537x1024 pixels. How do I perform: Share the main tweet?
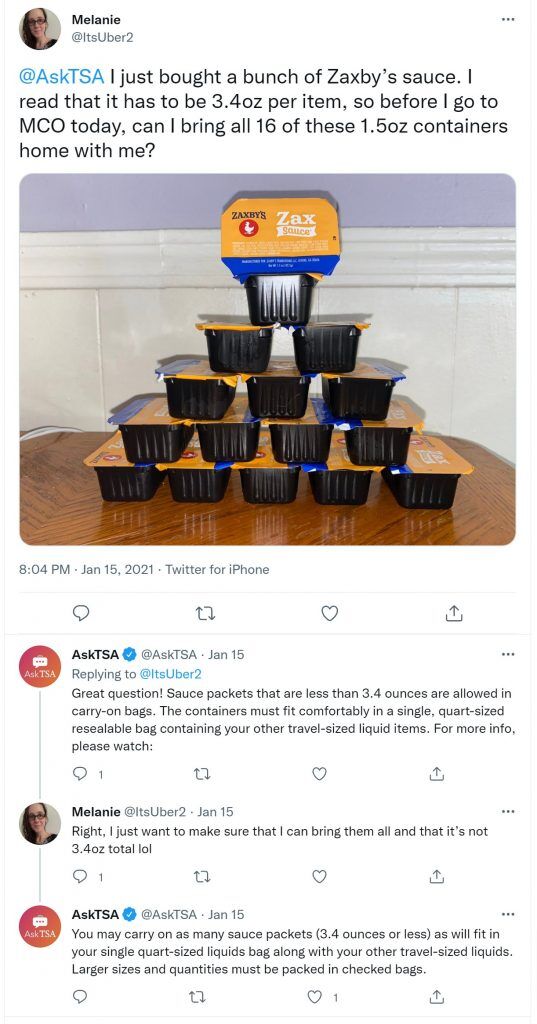pyautogui.click(x=454, y=613)
